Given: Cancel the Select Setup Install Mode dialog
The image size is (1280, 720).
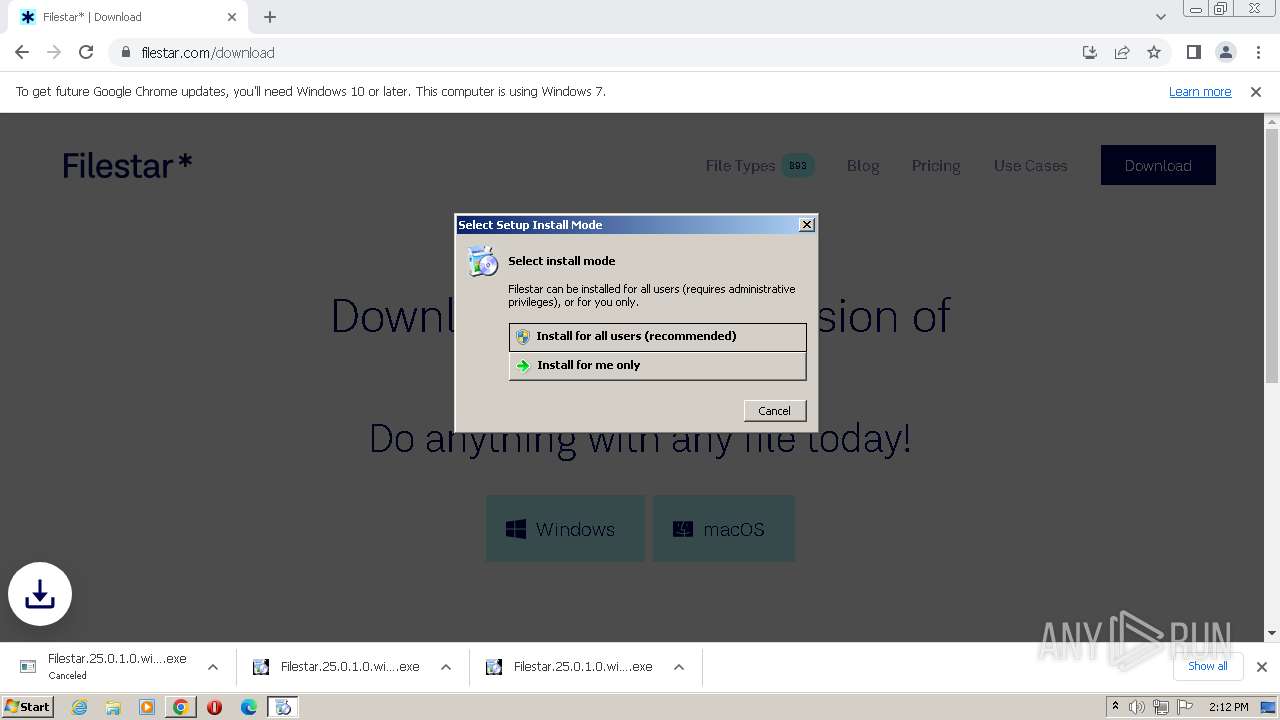Looking at the screenshot, I should [774, 411].
